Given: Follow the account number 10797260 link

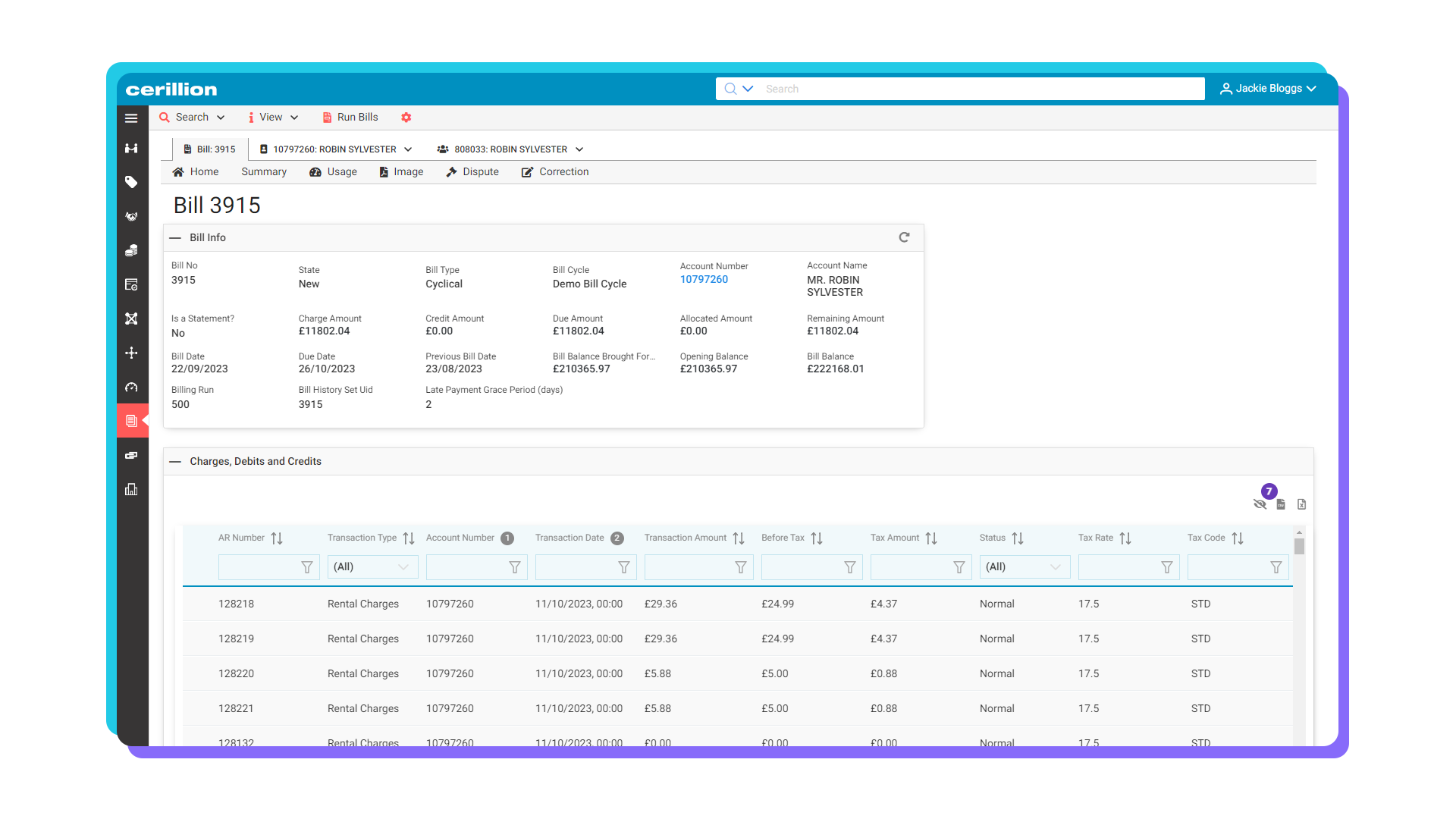Looking at the screenshot, I should click(703, 279).
